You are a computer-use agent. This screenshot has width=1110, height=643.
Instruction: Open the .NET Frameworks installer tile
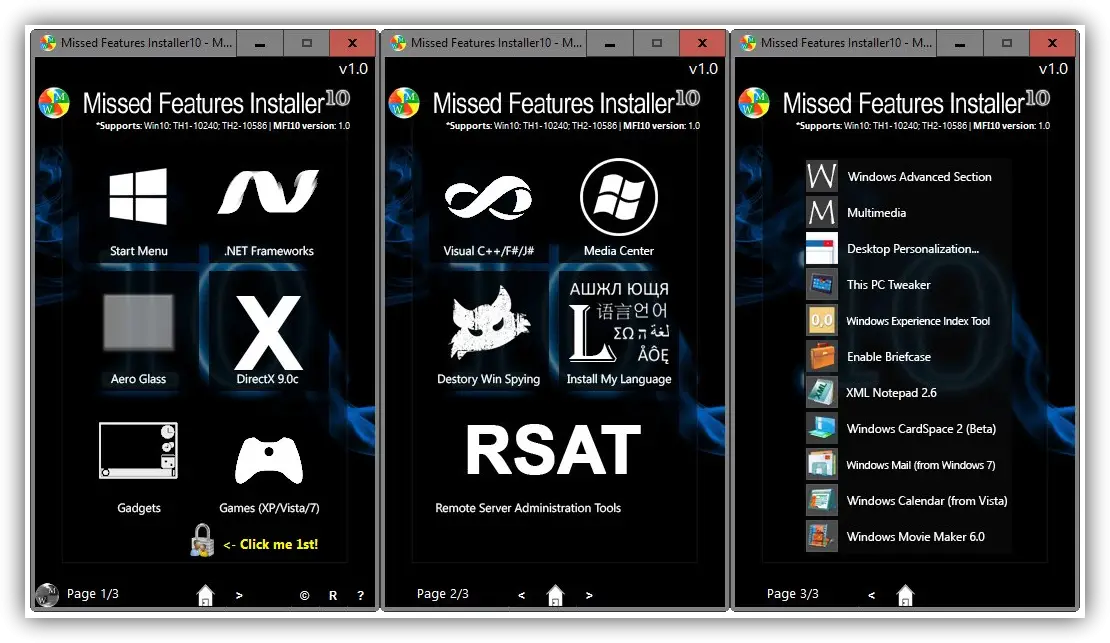268,211
